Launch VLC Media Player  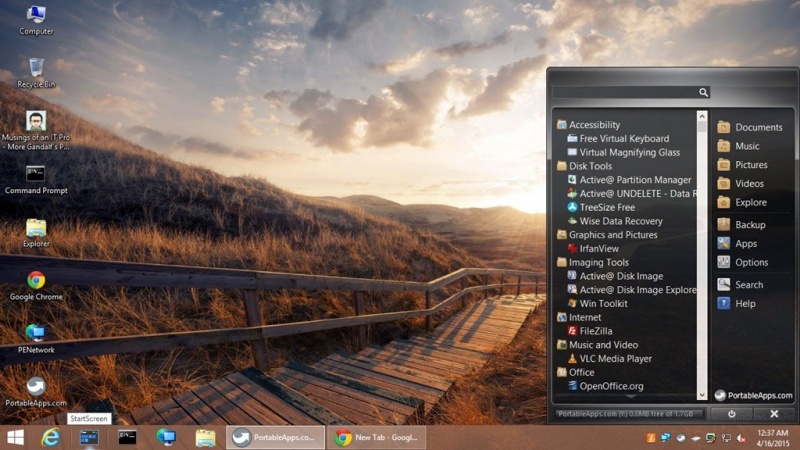[615, 358]
